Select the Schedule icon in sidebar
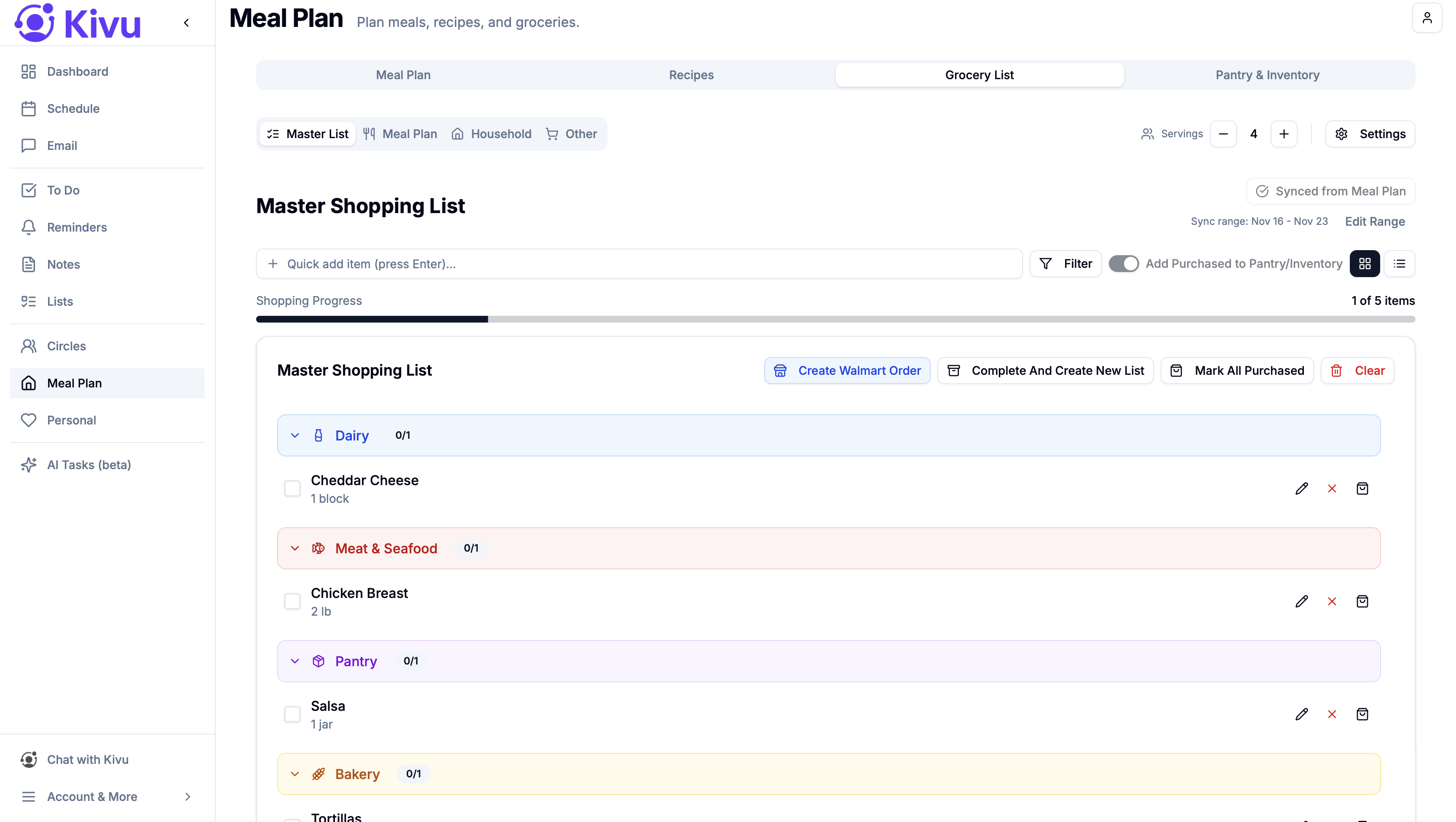The image size is (1456, 822). [29, 109]
